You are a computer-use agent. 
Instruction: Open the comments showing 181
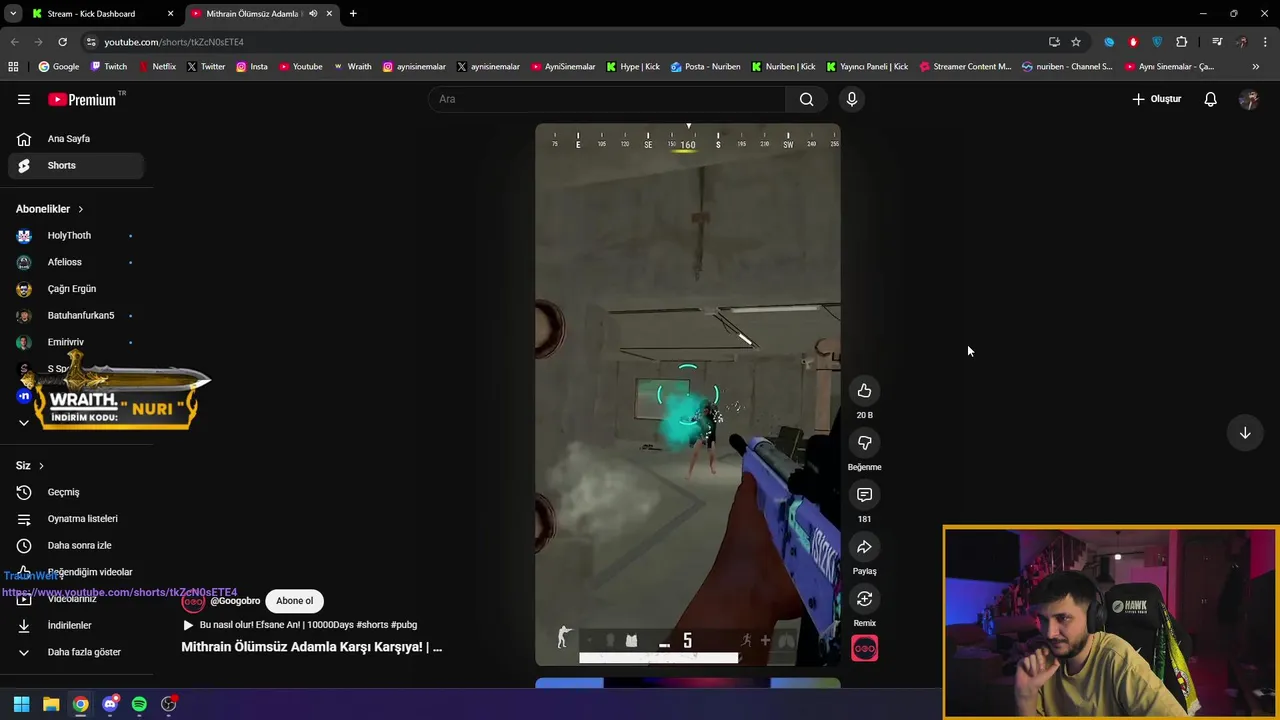(x=864, y=495)
